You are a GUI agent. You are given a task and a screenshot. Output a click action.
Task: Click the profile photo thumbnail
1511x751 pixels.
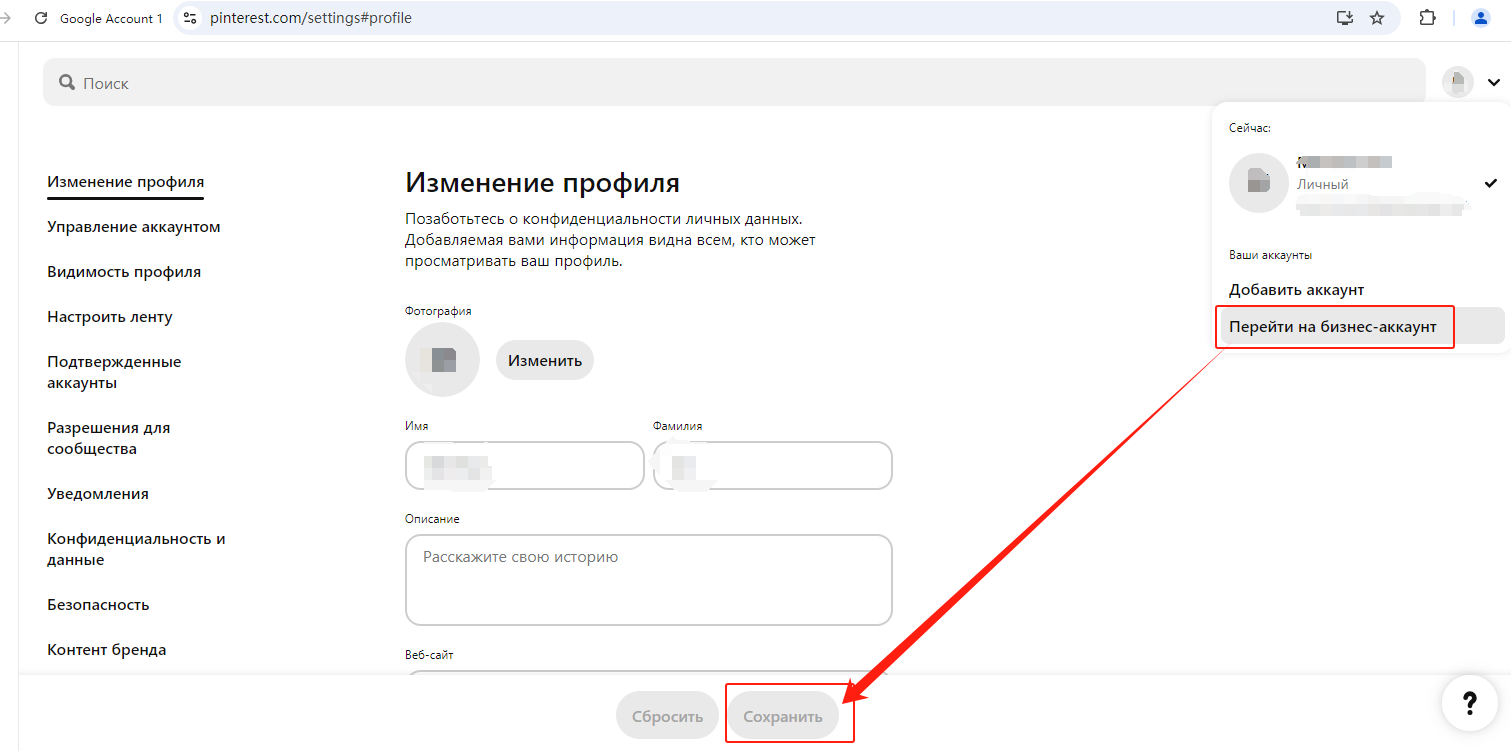(442, 360)
